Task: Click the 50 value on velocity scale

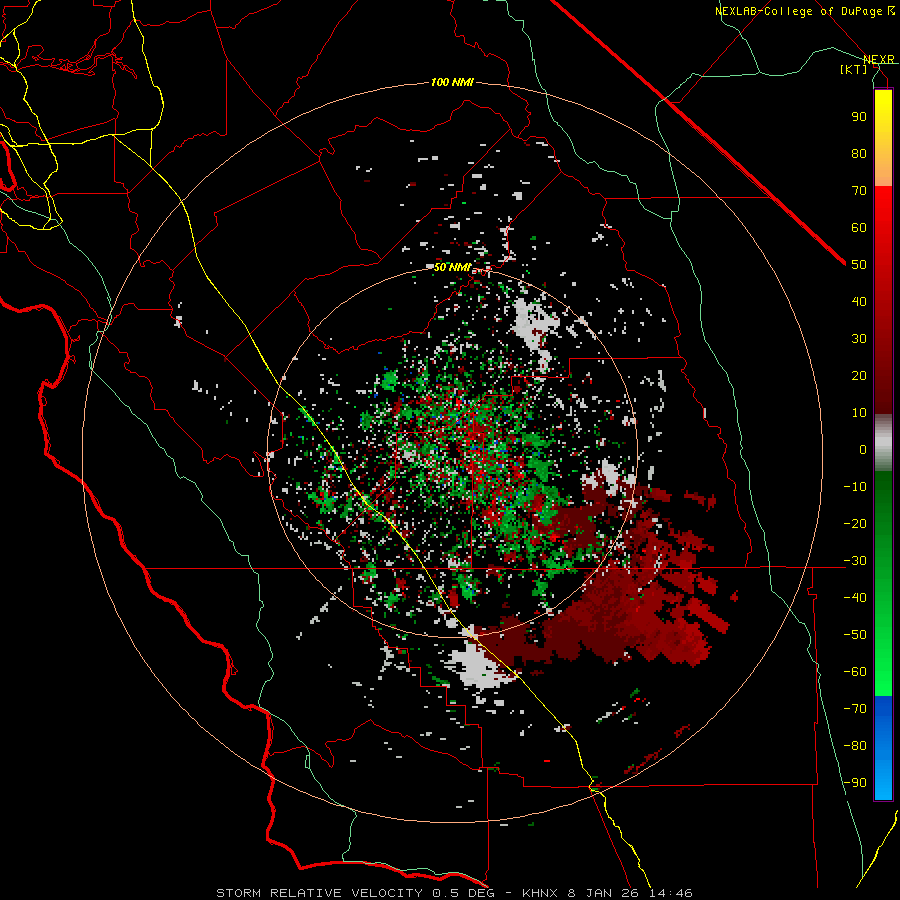Action: pyautogui.click(x=859, y=265)
